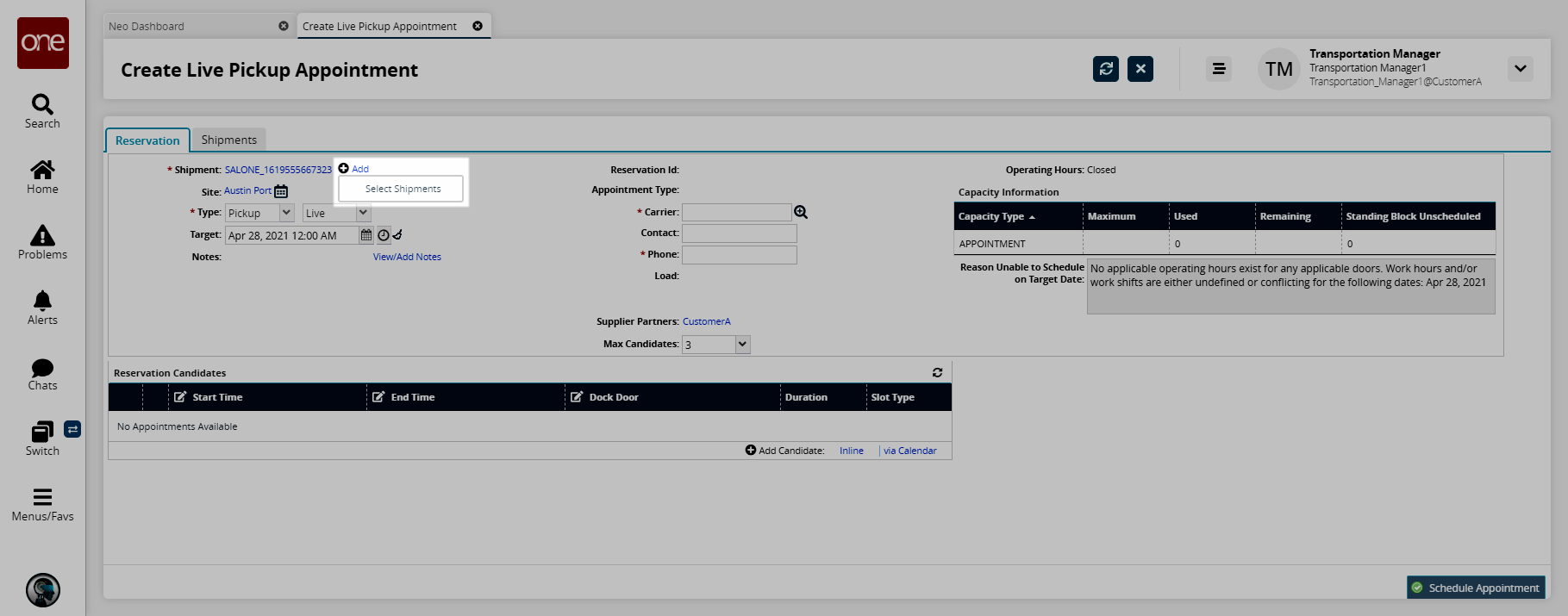Switch to the Shipments tab
This screenshot has width=1568, height=616.
pos(228,140)
